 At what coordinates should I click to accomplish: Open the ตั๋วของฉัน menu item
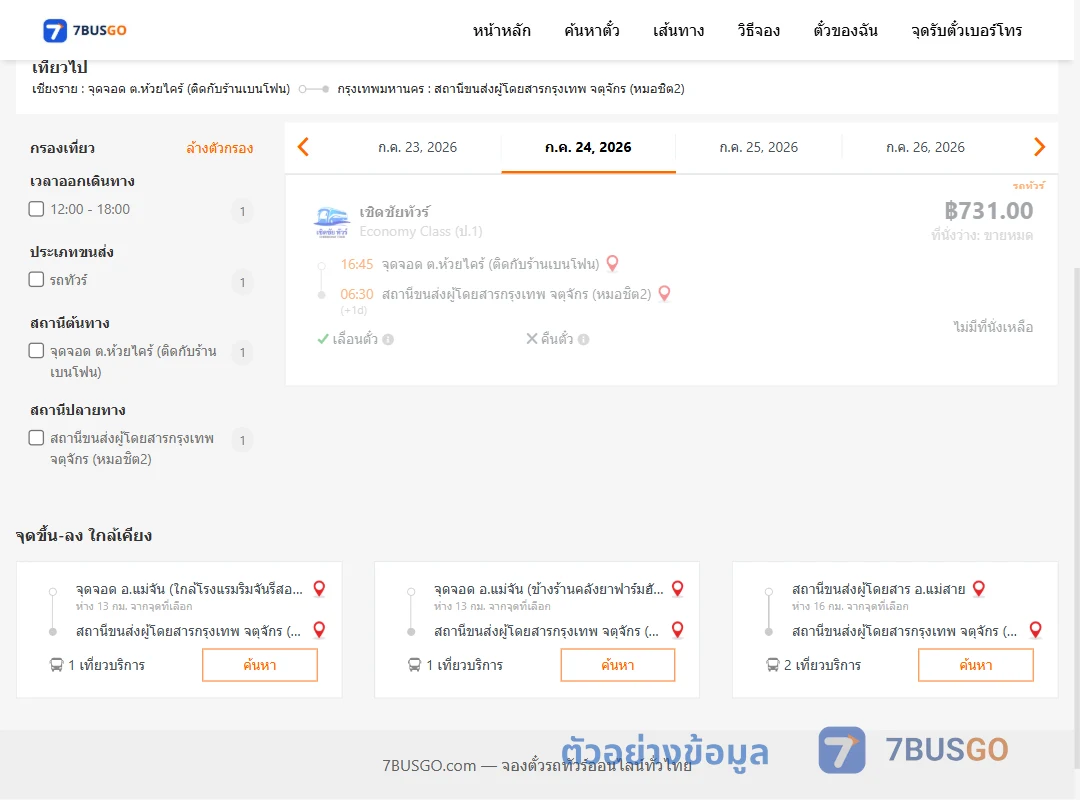pyautogui.click(x=845, y=30)
